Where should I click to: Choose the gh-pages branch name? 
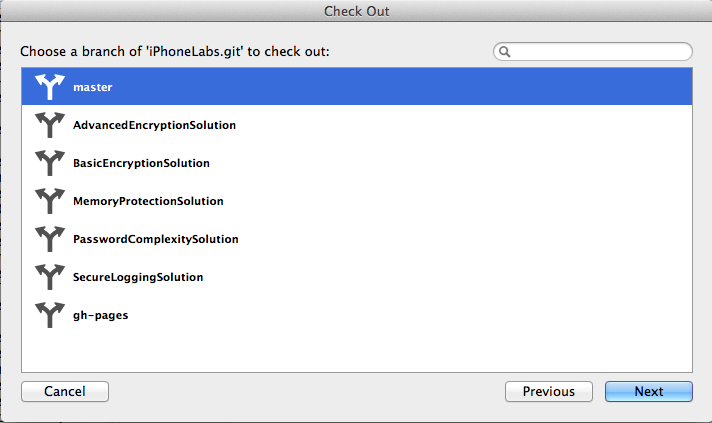[x=100, y=315]
